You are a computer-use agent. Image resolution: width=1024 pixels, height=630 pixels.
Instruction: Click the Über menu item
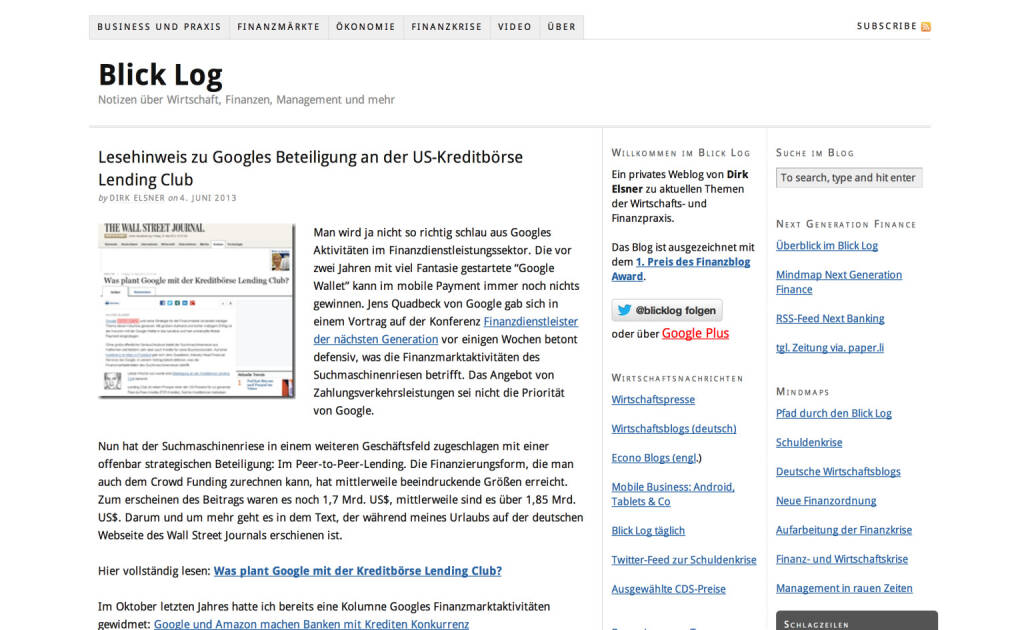point(561,27)
